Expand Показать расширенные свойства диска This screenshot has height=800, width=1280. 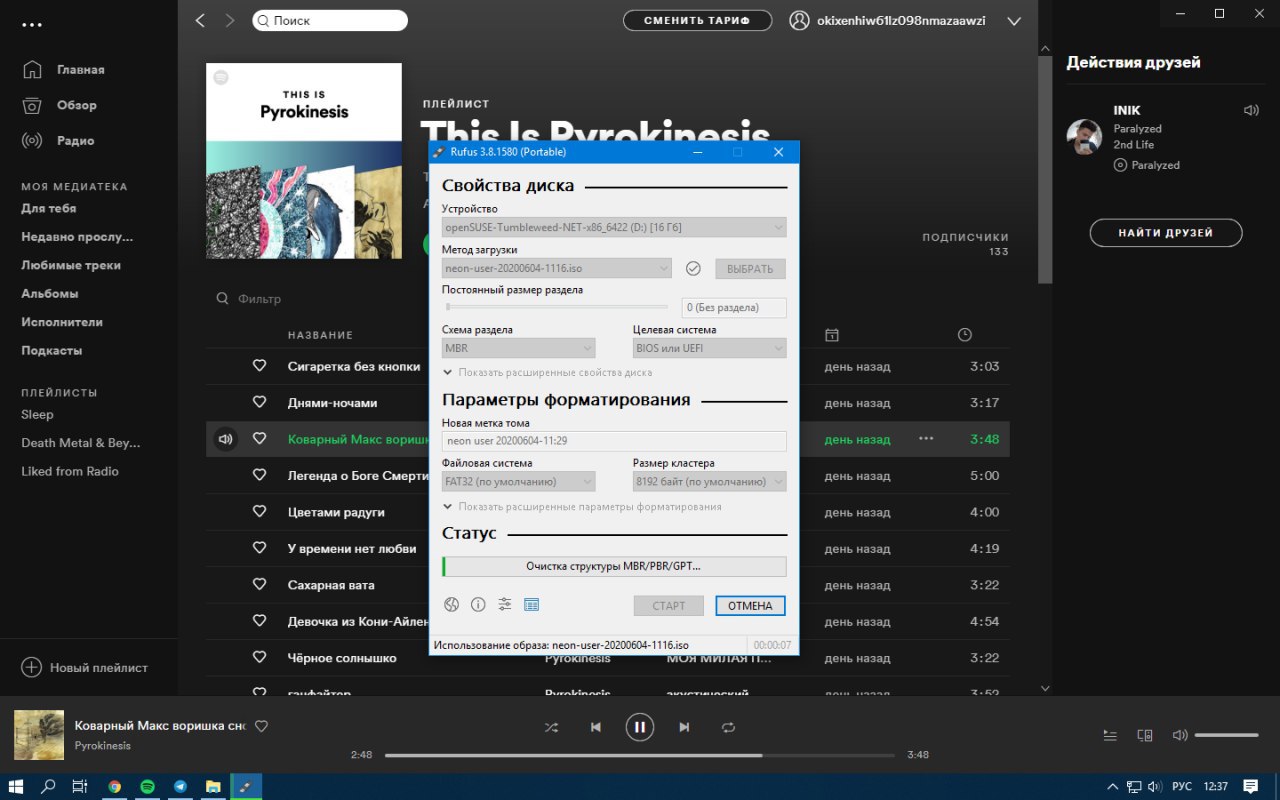pyautogui.click(x=547, y=372)
